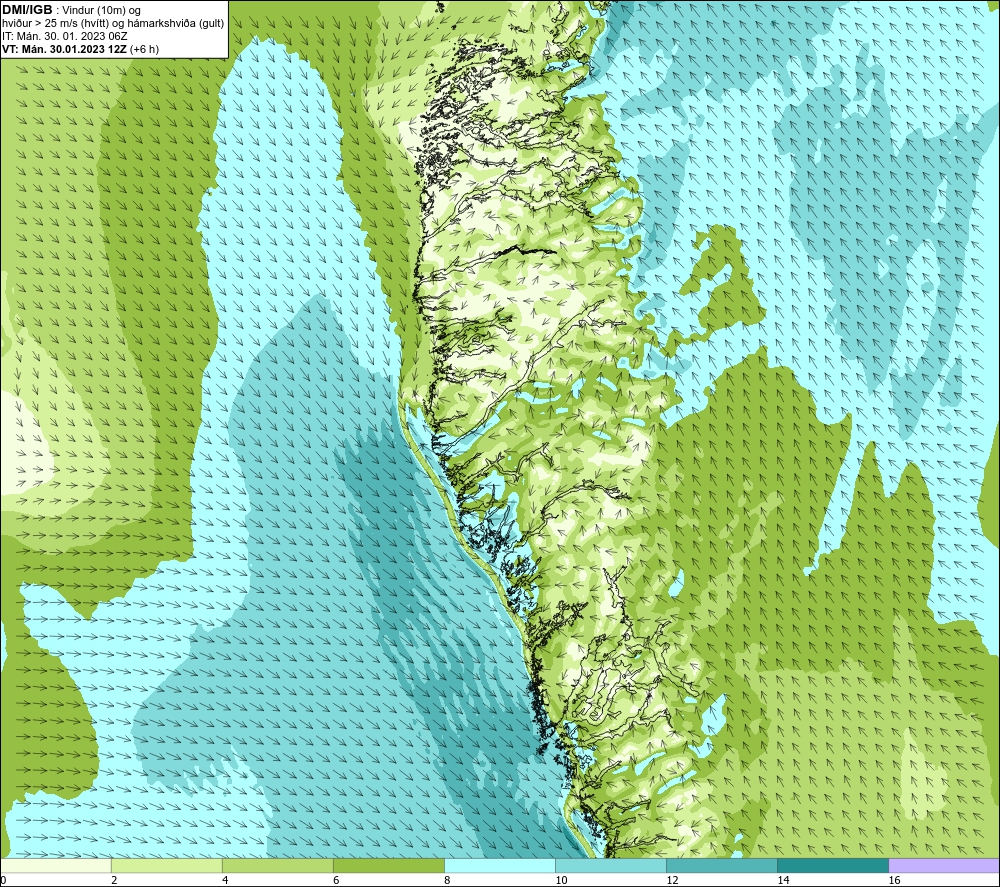Click the 4–6 m/s green legend band
Viewport: 1000px width, 887px height.
tap(278, 866)
